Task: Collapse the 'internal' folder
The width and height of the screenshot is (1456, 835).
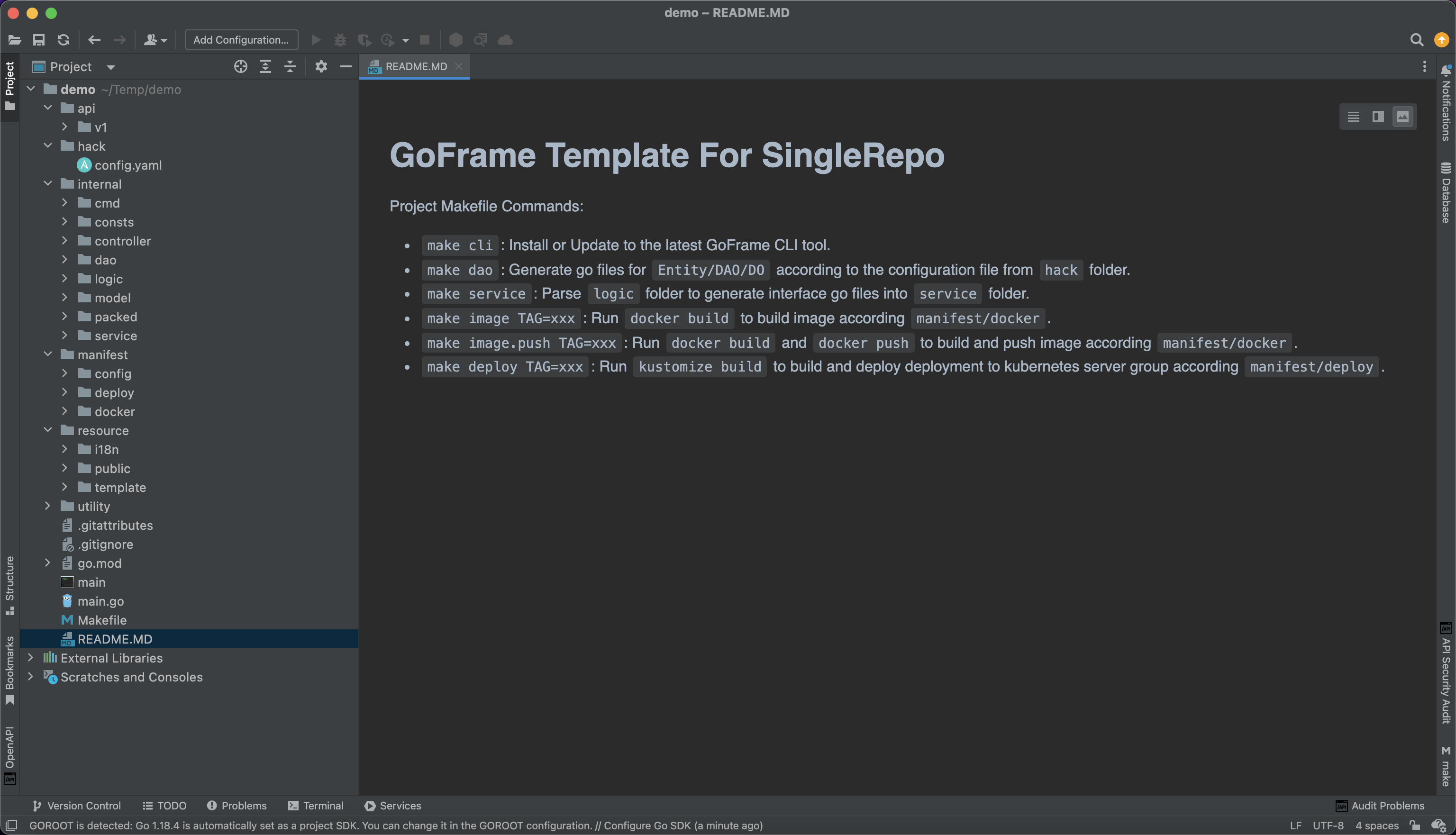Action: 48,184
